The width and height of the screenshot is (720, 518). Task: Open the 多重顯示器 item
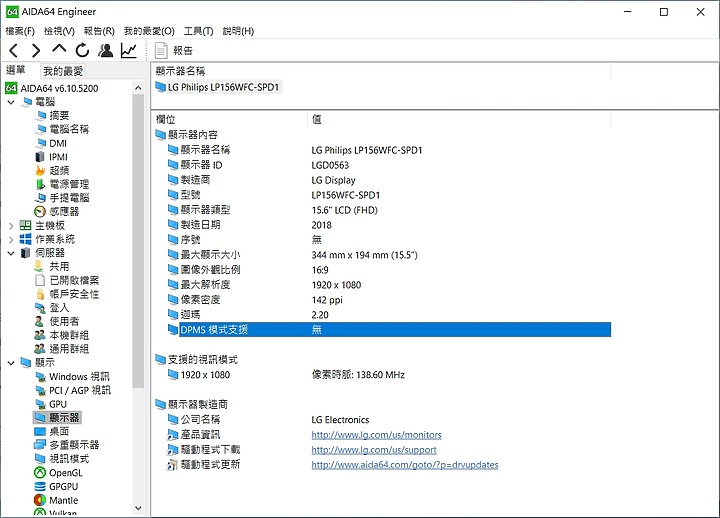click(x=67, y=445)
